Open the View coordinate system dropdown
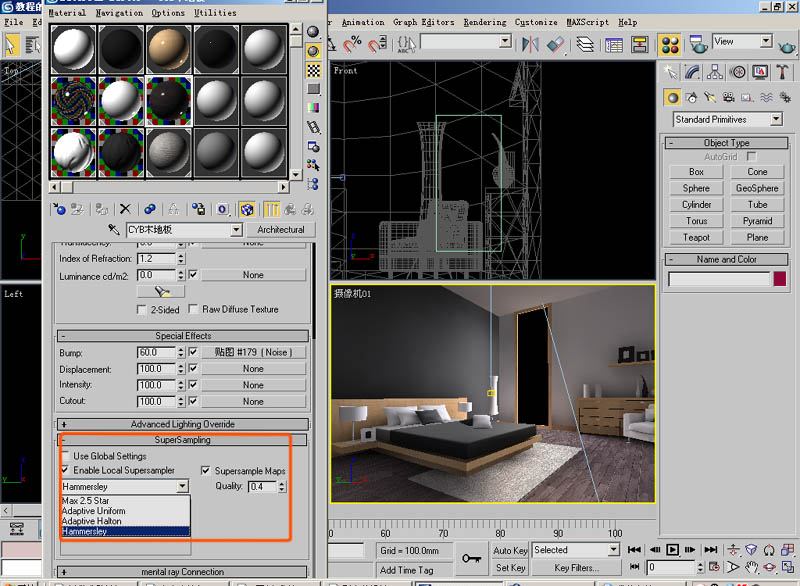This screenshot has width=800, height=586. point(766,41)
